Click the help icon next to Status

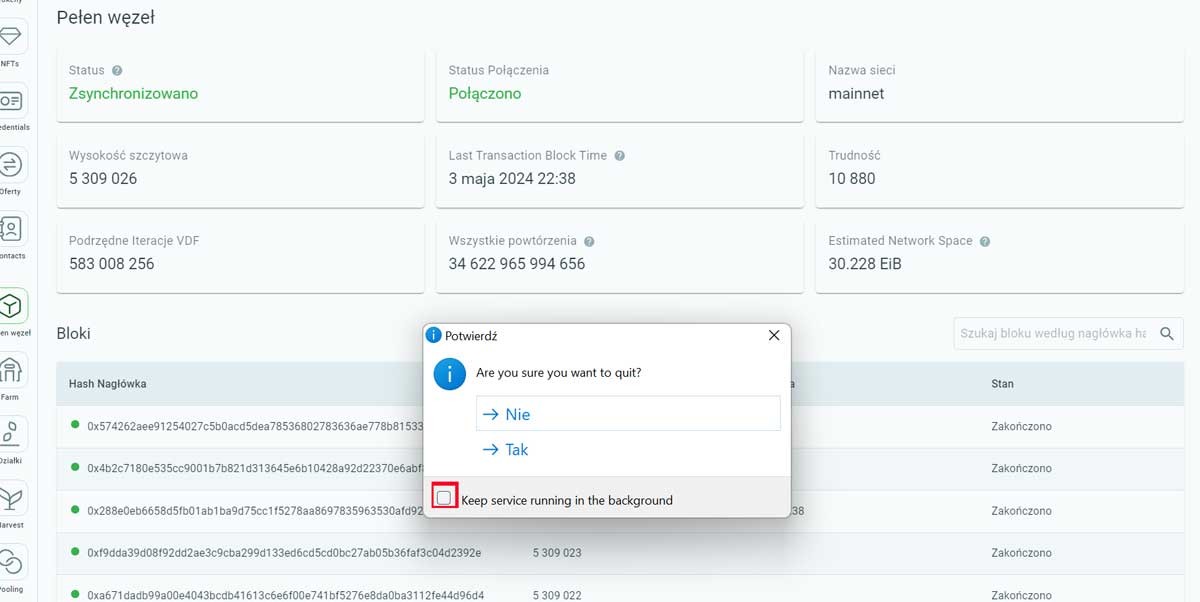click(x=117, y=71)
